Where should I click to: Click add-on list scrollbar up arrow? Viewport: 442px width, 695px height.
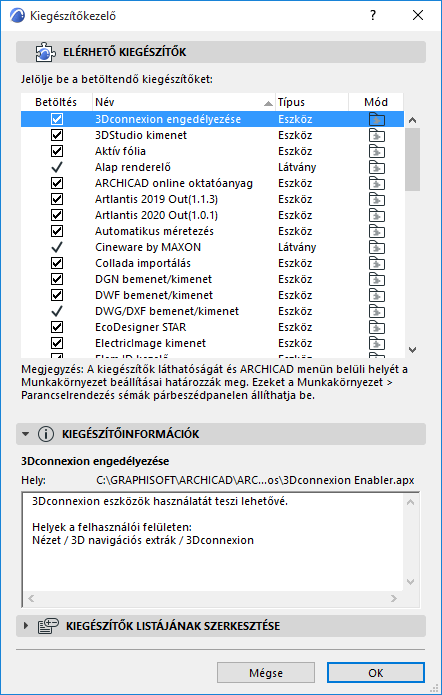coord(412,120)
